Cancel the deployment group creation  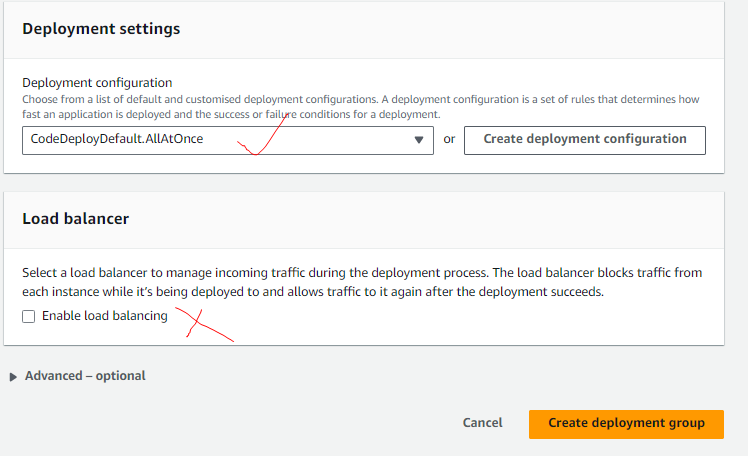pos(482,423)
